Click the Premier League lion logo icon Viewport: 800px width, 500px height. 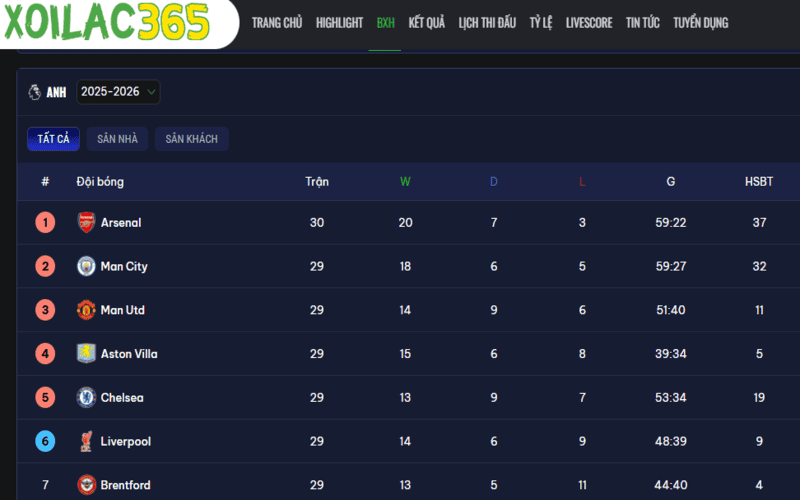[x=35, y=92]
